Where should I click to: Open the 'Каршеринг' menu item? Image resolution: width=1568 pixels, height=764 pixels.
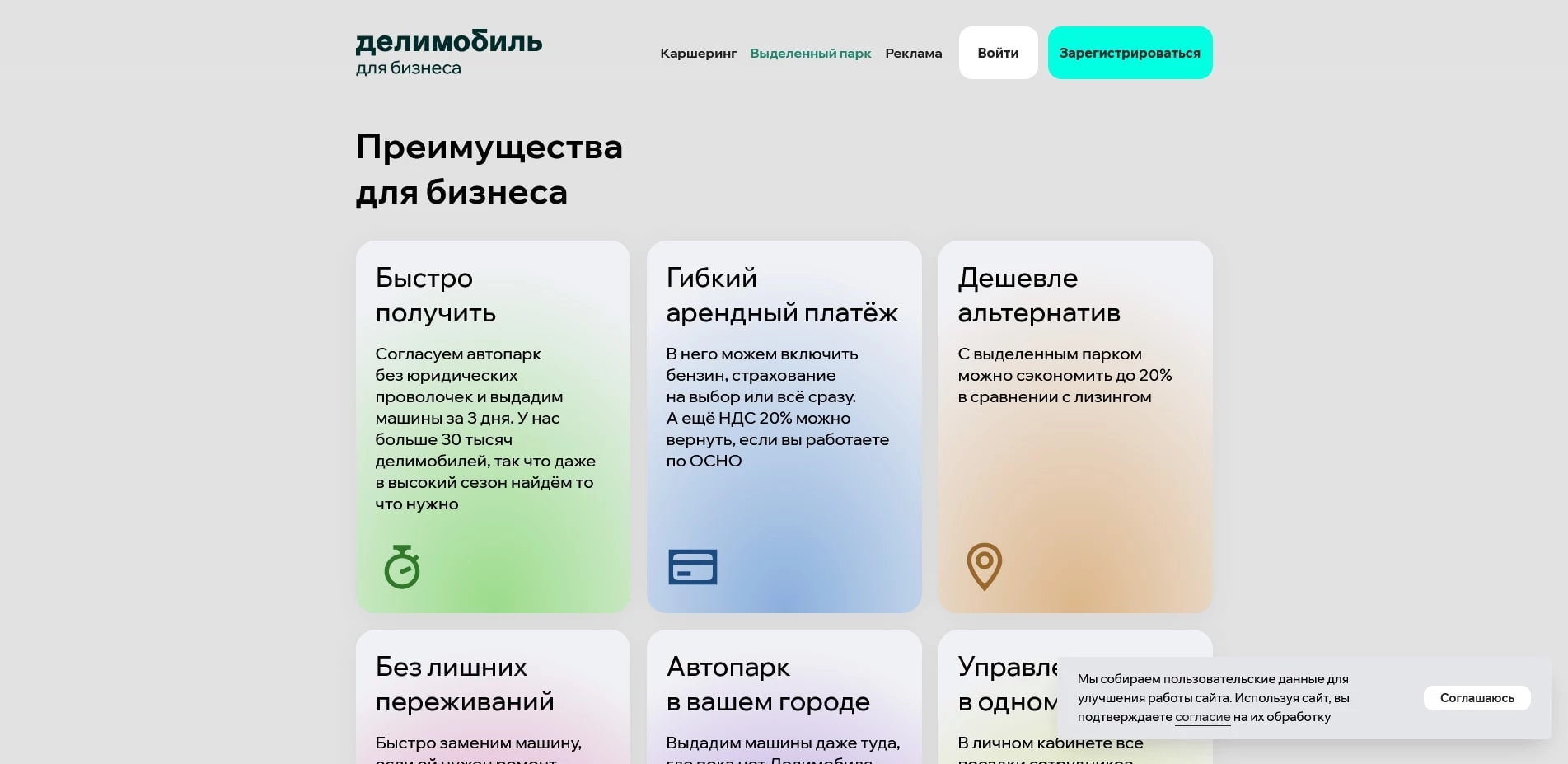(x=698, y=53)
